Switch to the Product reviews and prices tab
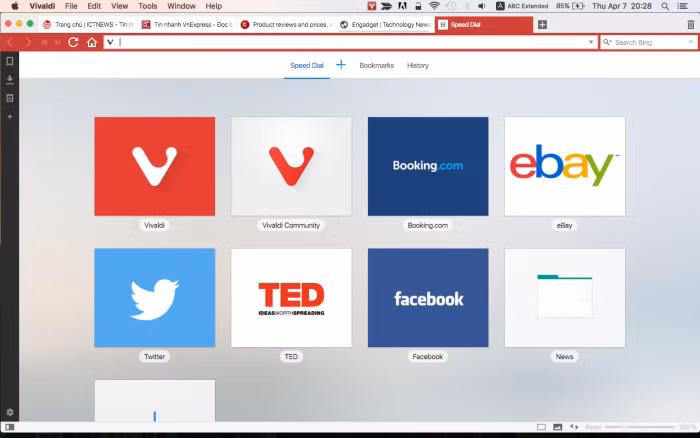This screenshot has height=438, width=700. (287, 25)
